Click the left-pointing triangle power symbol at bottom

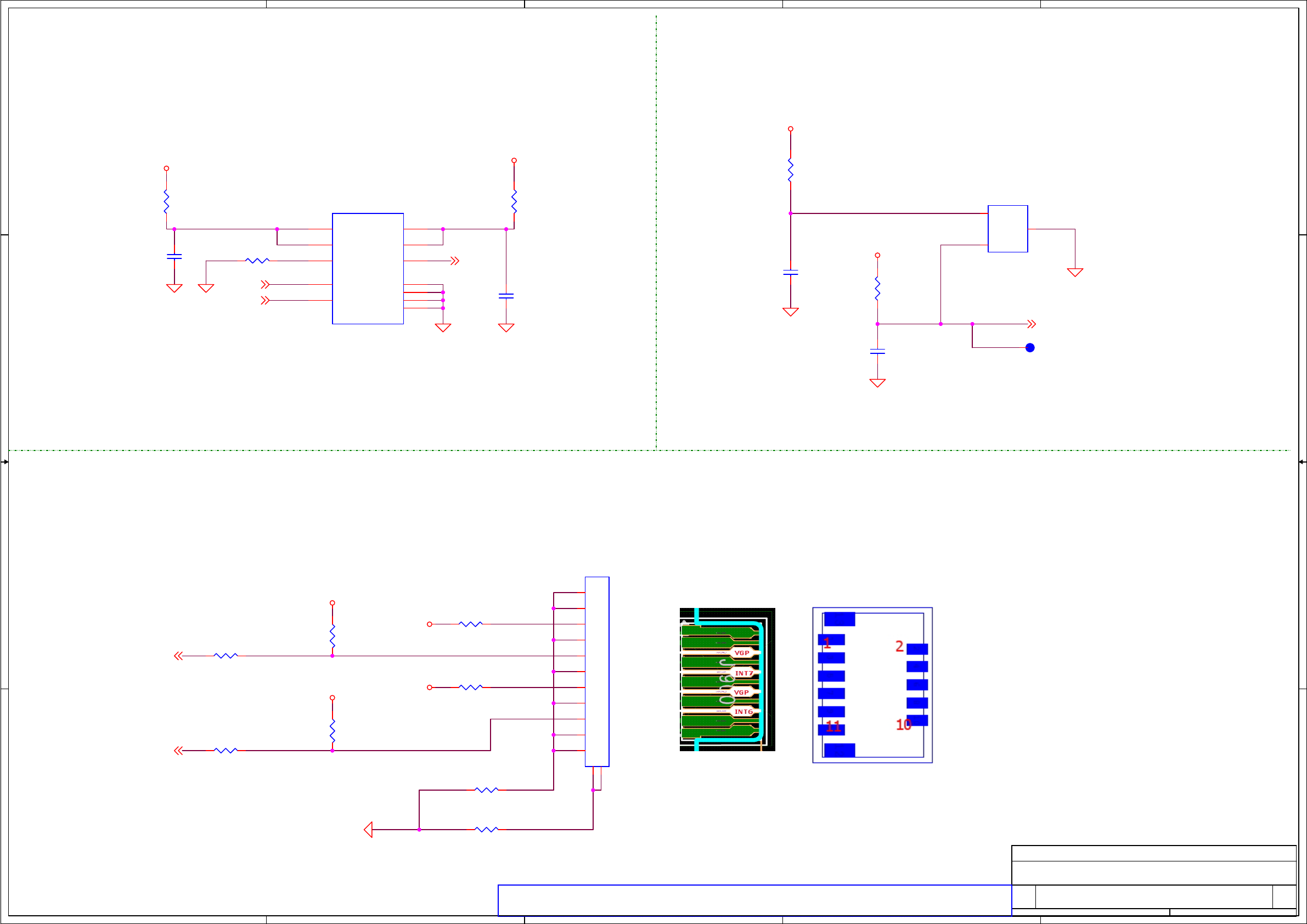click(368, 830)
